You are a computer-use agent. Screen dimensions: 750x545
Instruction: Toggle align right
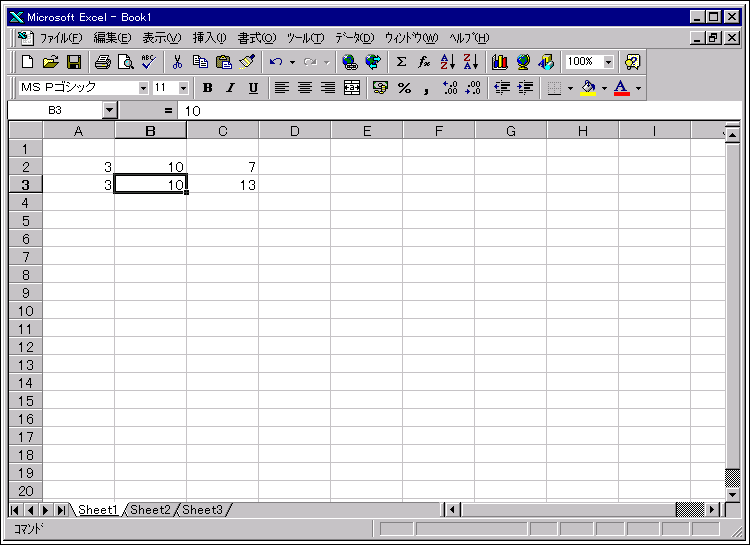328,88
